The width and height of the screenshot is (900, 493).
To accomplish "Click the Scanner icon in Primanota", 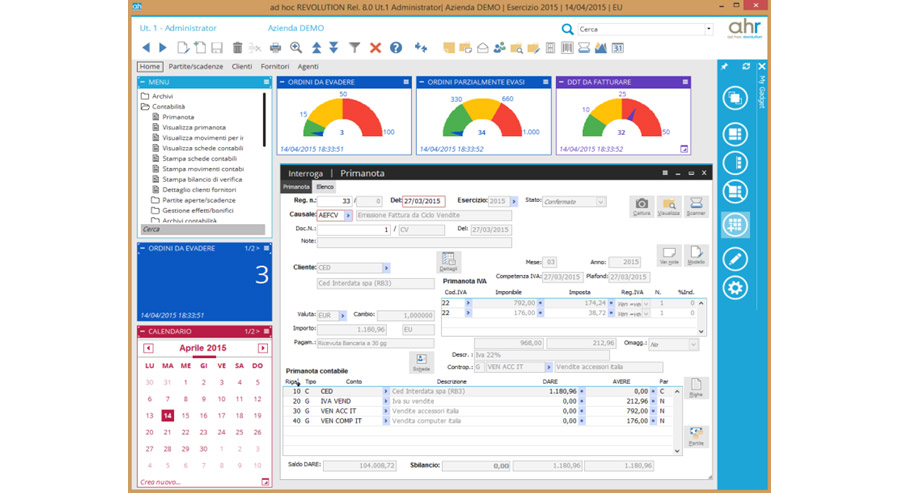I will [696, 206].
